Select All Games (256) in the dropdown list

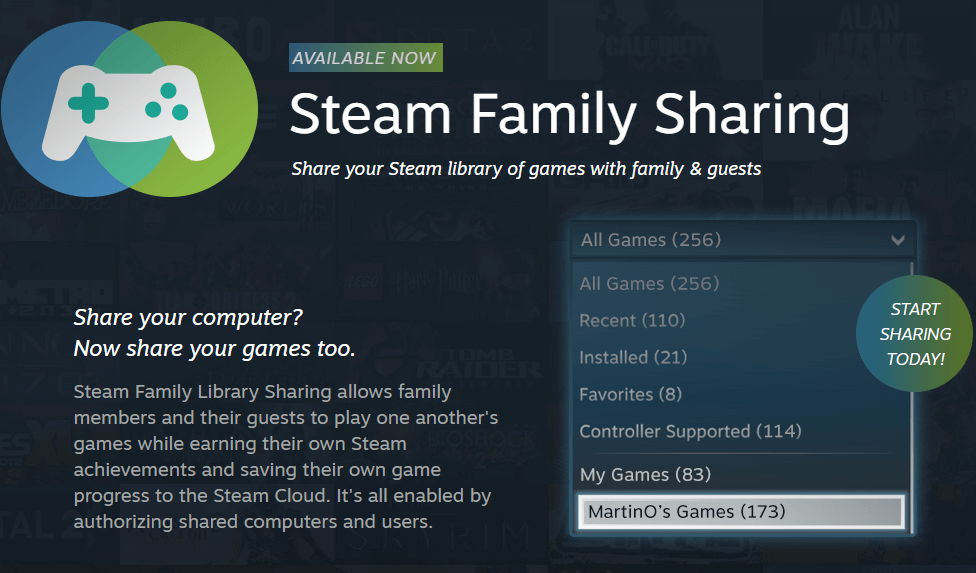[649, 284]
